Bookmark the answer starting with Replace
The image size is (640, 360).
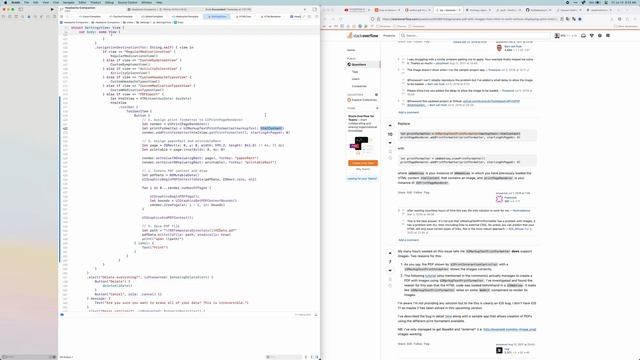(390, 151)
